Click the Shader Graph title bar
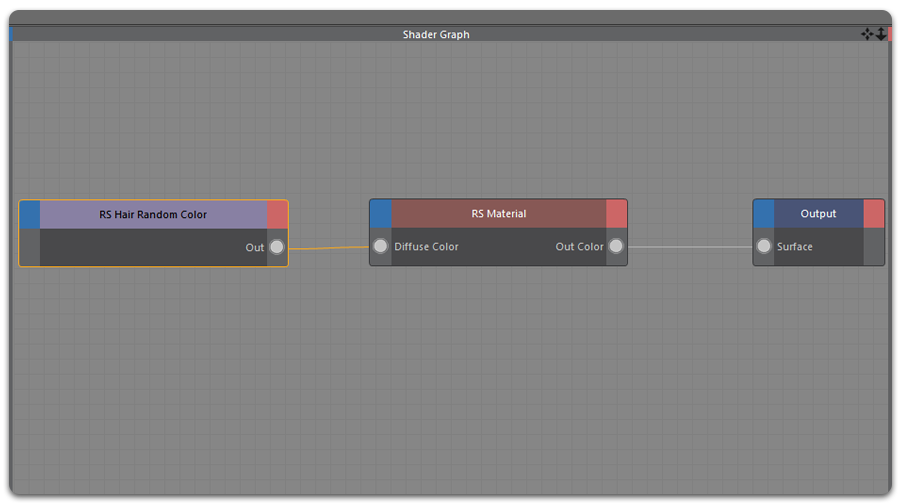The image size is (906, 504). tap(436, 34)
